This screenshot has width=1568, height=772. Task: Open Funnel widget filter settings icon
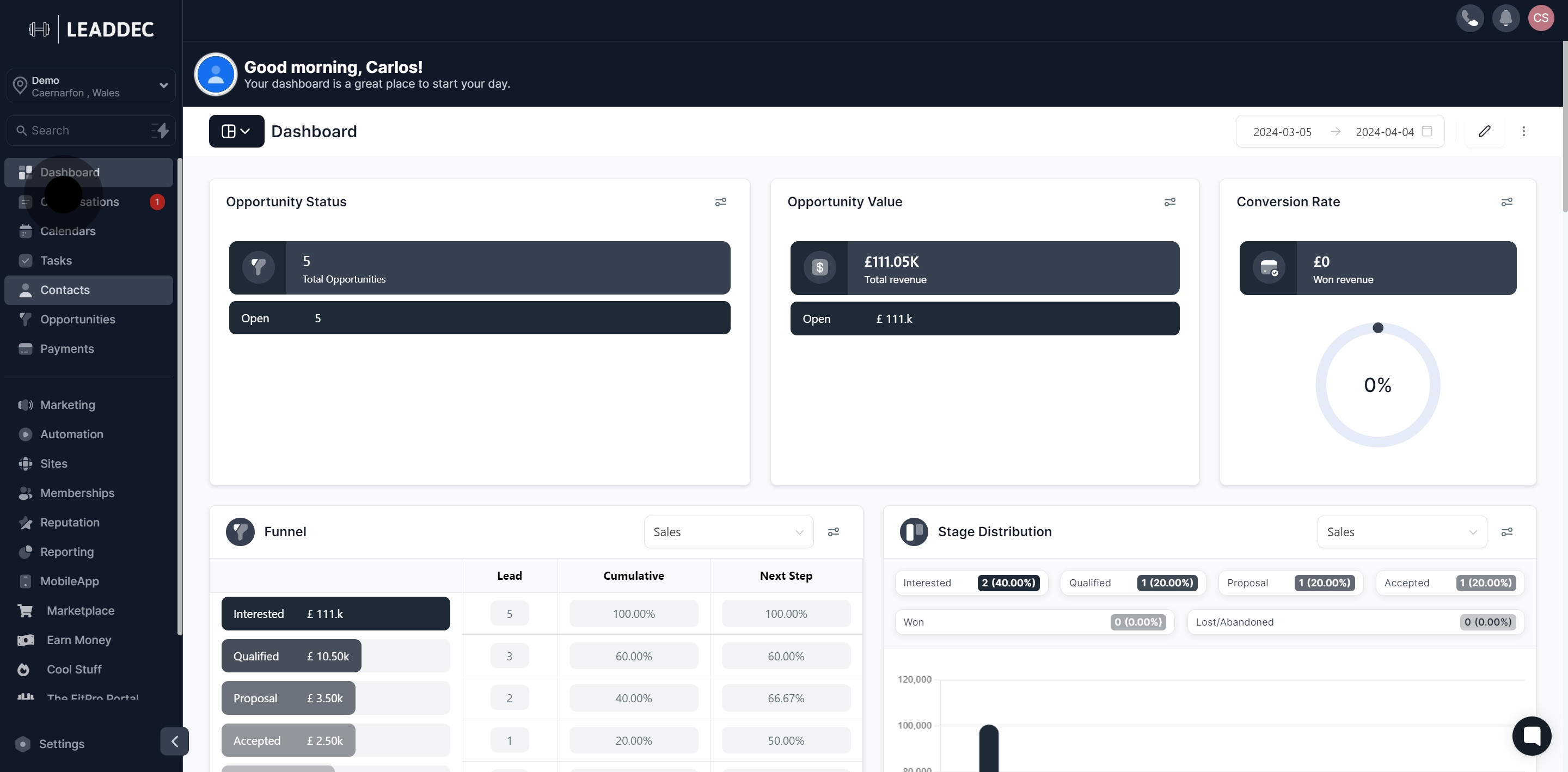834,532
